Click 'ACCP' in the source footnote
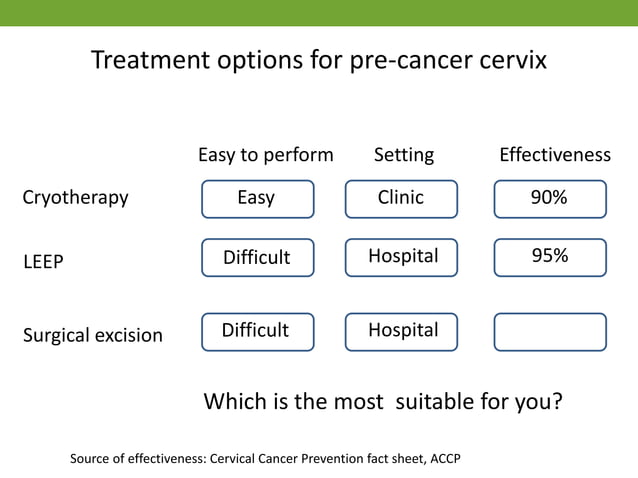638x478 pixels. tap(446, 458)
